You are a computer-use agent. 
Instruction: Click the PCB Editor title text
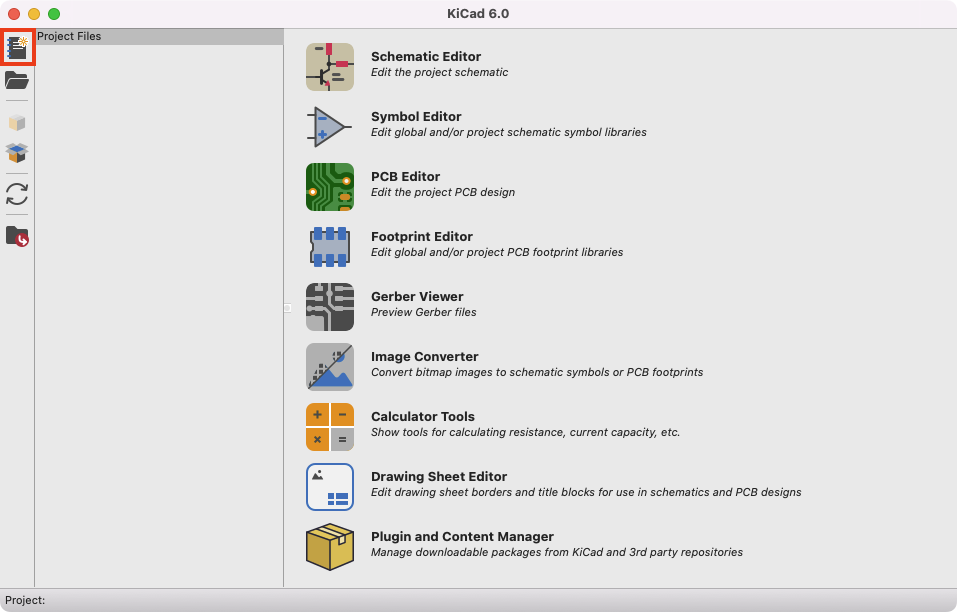click(x=405, y=176)
